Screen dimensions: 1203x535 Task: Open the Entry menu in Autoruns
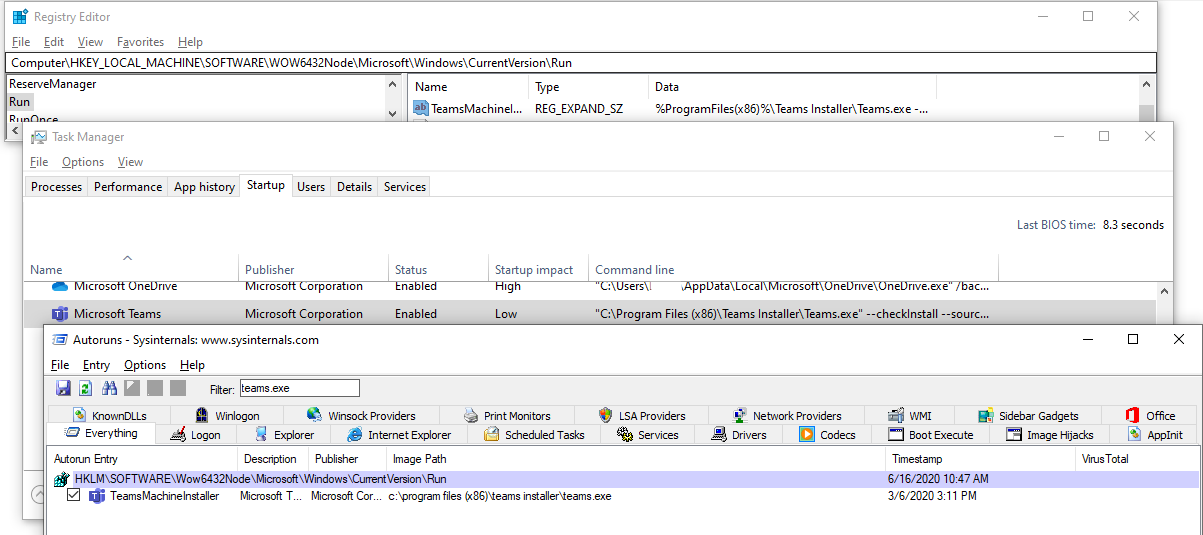pos(96,365)
